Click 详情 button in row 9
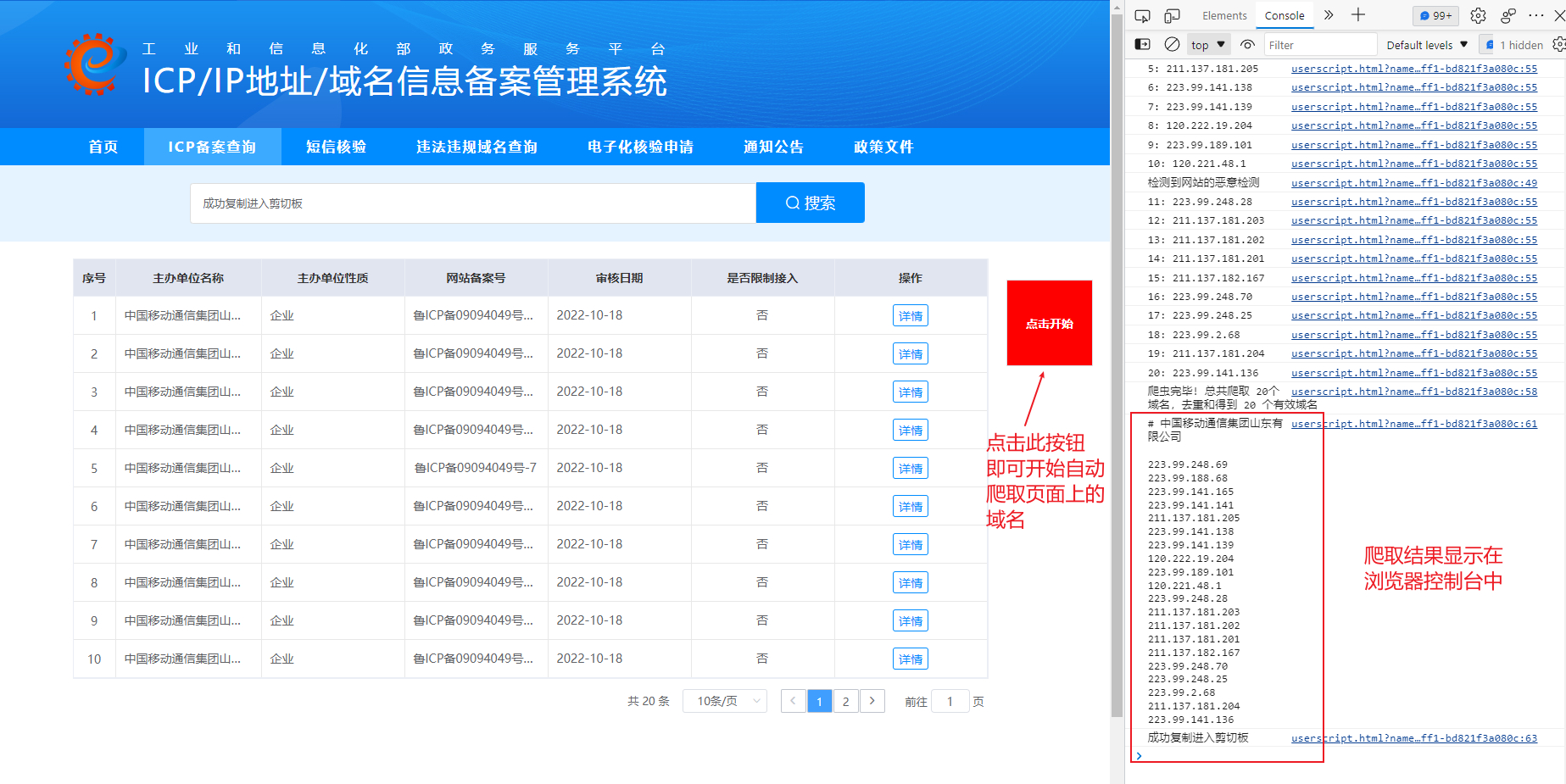 (x=911, y=620)
